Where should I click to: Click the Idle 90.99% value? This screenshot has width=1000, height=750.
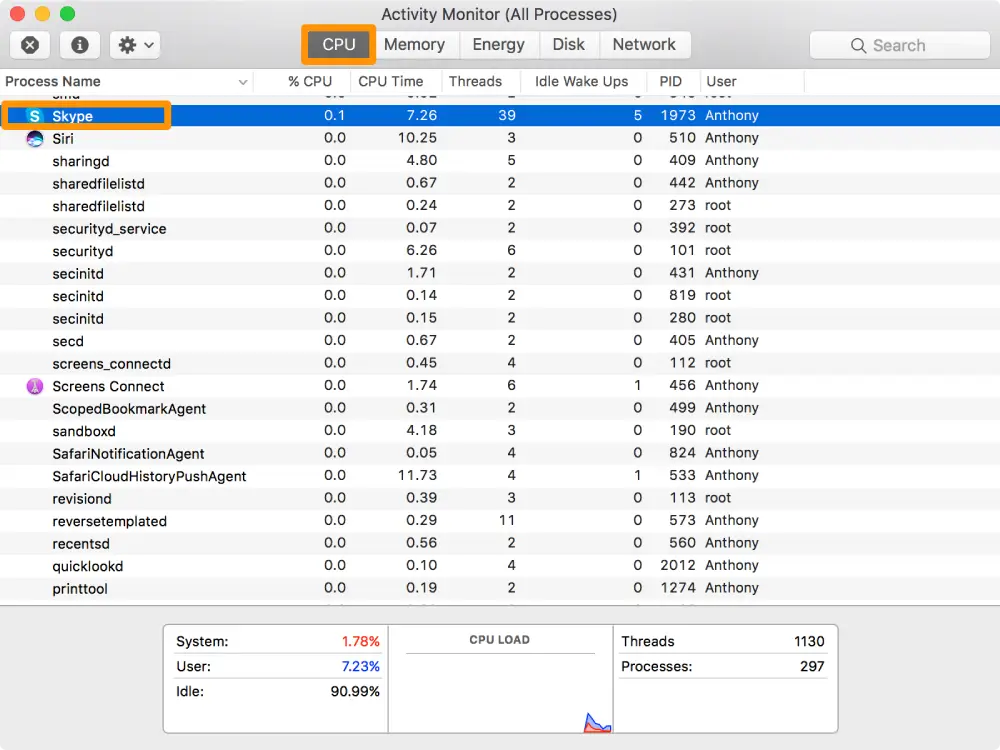tap(355, 691)
